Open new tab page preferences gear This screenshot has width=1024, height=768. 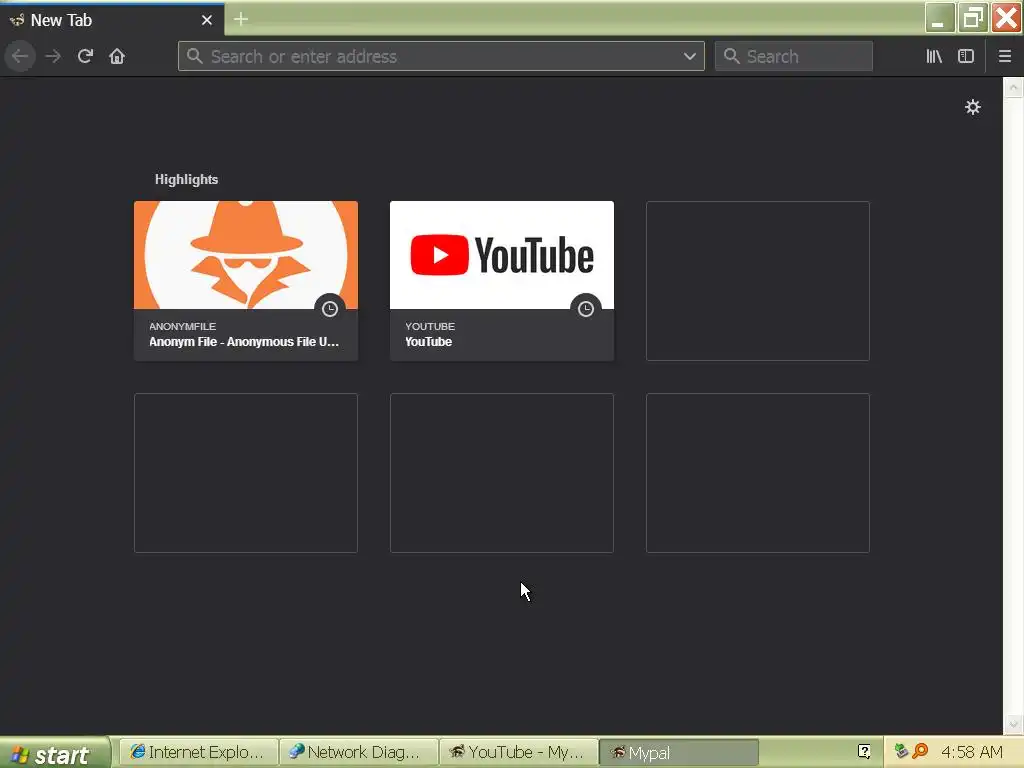(972, 107)
